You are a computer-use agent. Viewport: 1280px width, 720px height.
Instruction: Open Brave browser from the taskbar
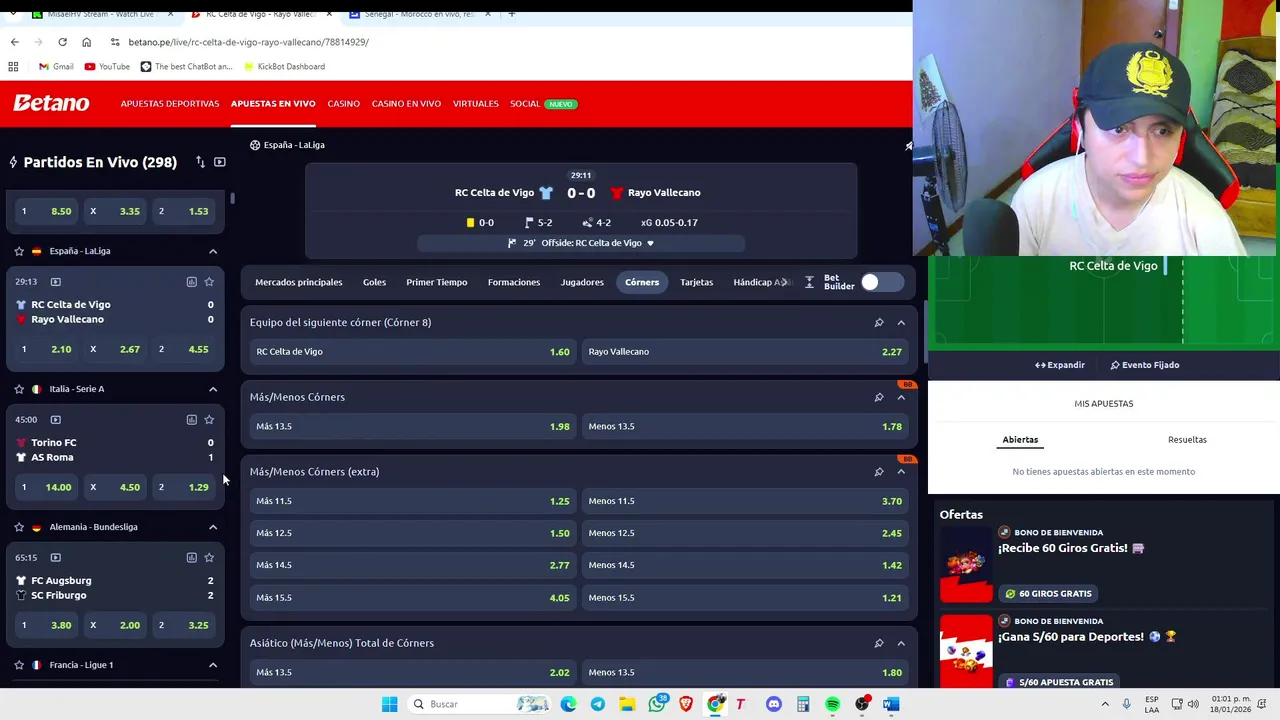686,704
